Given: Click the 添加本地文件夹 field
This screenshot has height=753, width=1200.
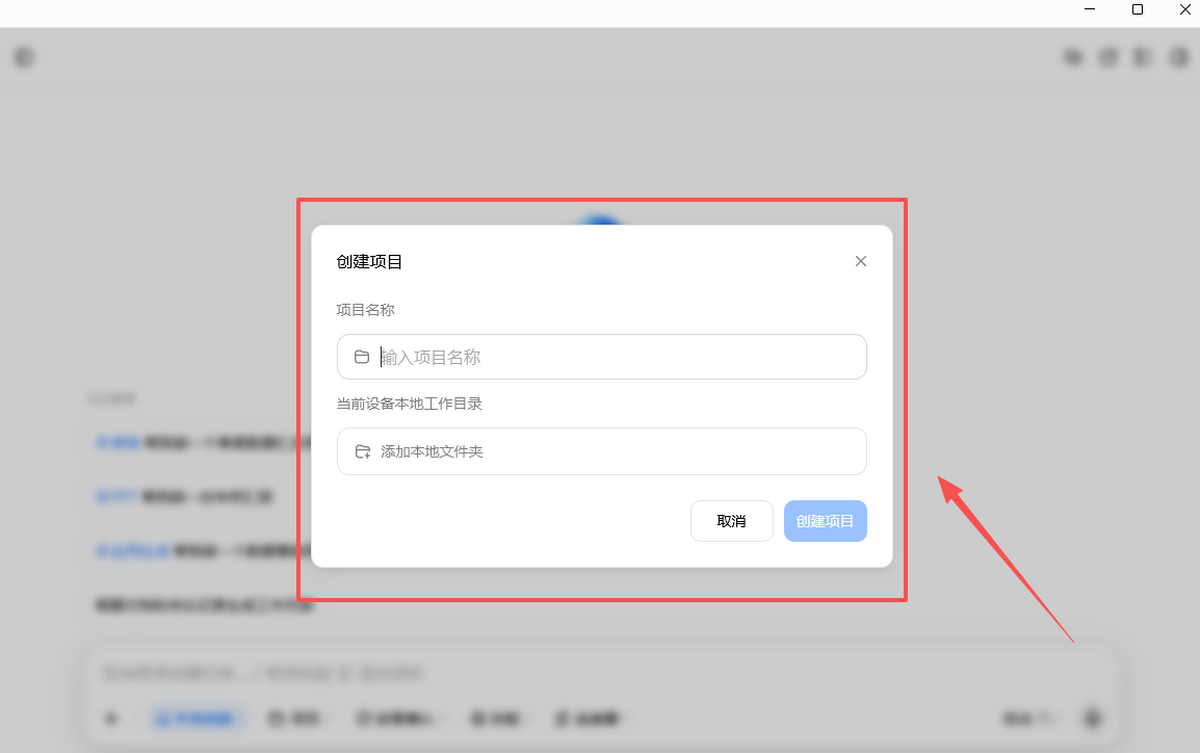Looking at the screenshot, I should point(602,452).
